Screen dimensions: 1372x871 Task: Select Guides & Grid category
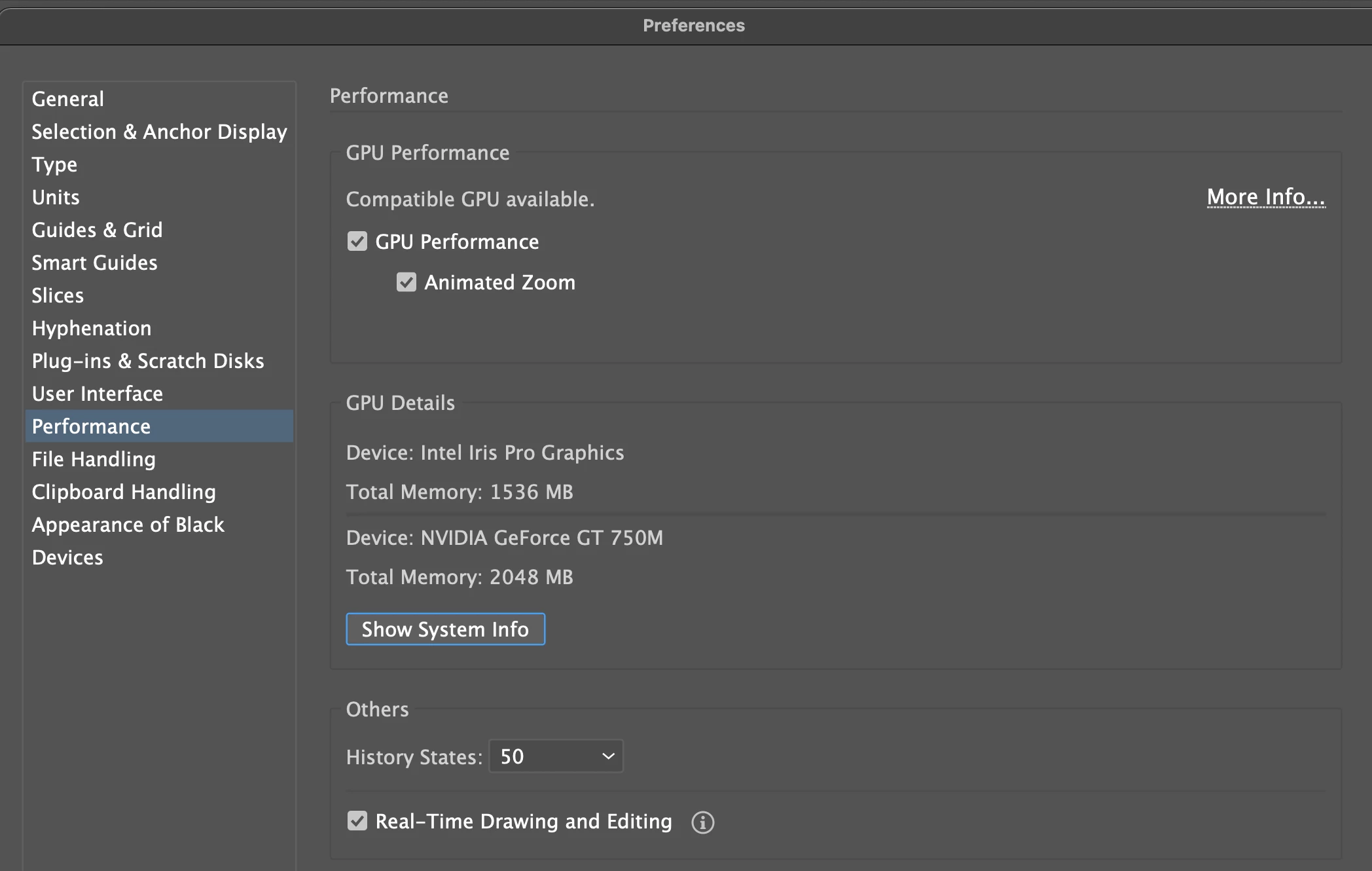pyautogui.click(x=97, y=230)
